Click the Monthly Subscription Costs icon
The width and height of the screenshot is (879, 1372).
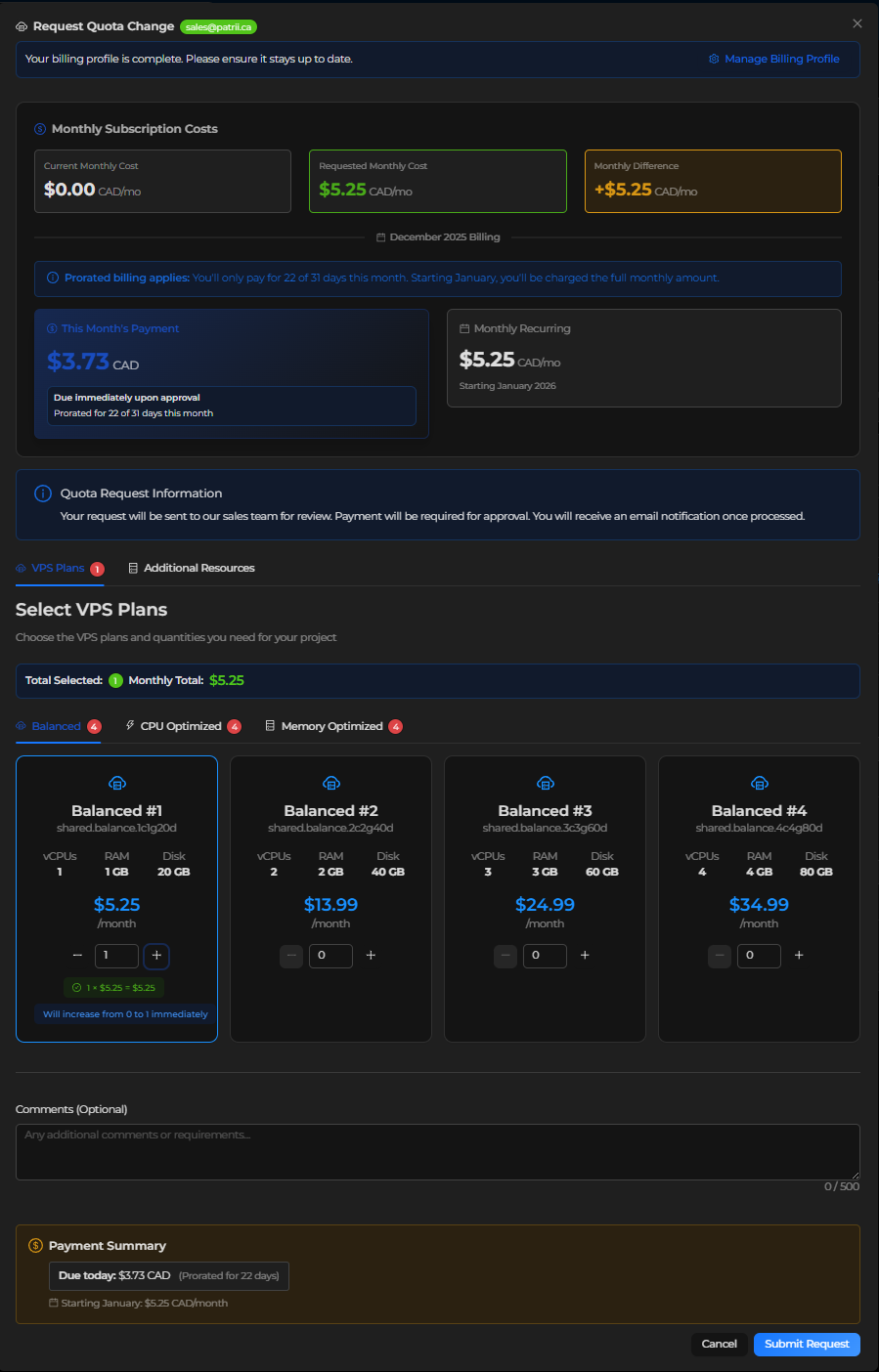pyautogui.click(x=40, y=129)
